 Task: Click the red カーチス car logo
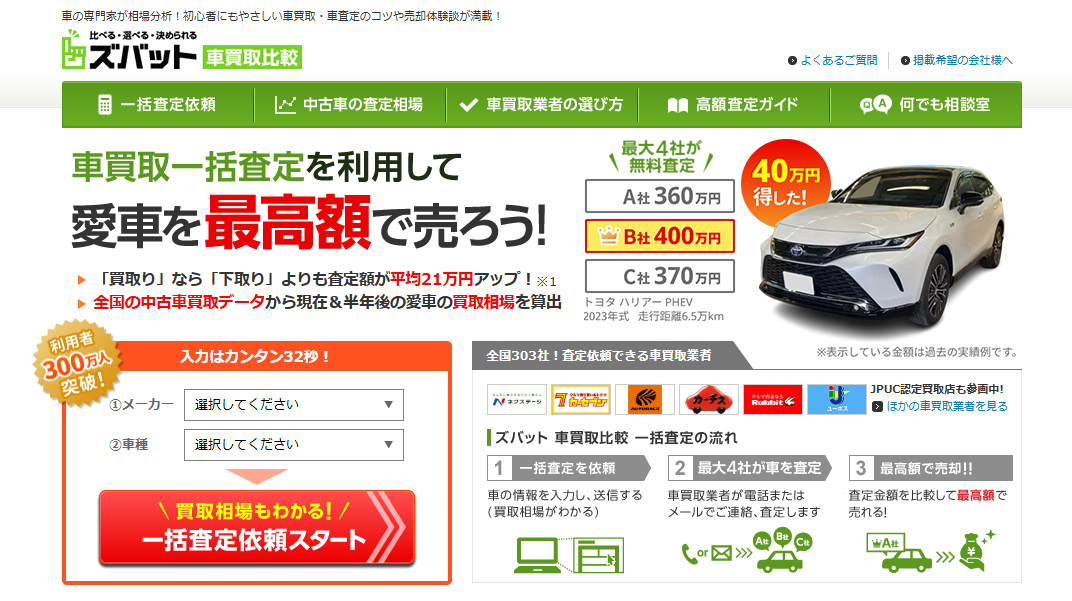coord(709,399)
